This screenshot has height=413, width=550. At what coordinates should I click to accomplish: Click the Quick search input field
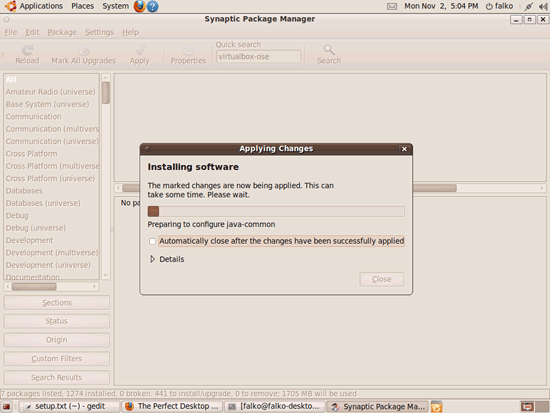click(x=258, y=56)
